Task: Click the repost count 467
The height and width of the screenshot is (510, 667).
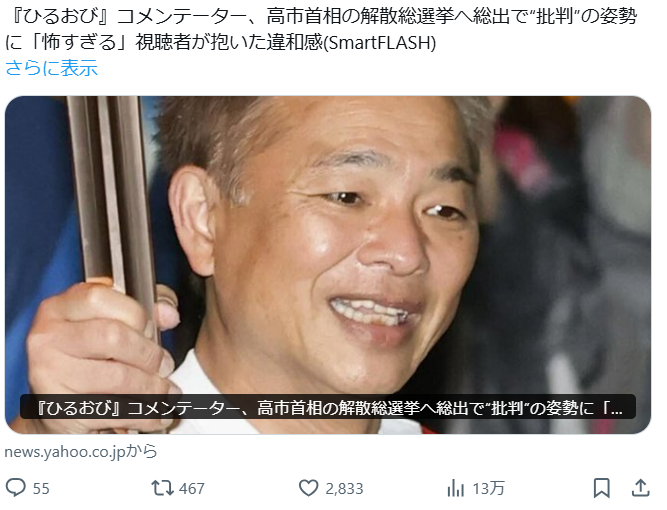Action: (191, 488)
